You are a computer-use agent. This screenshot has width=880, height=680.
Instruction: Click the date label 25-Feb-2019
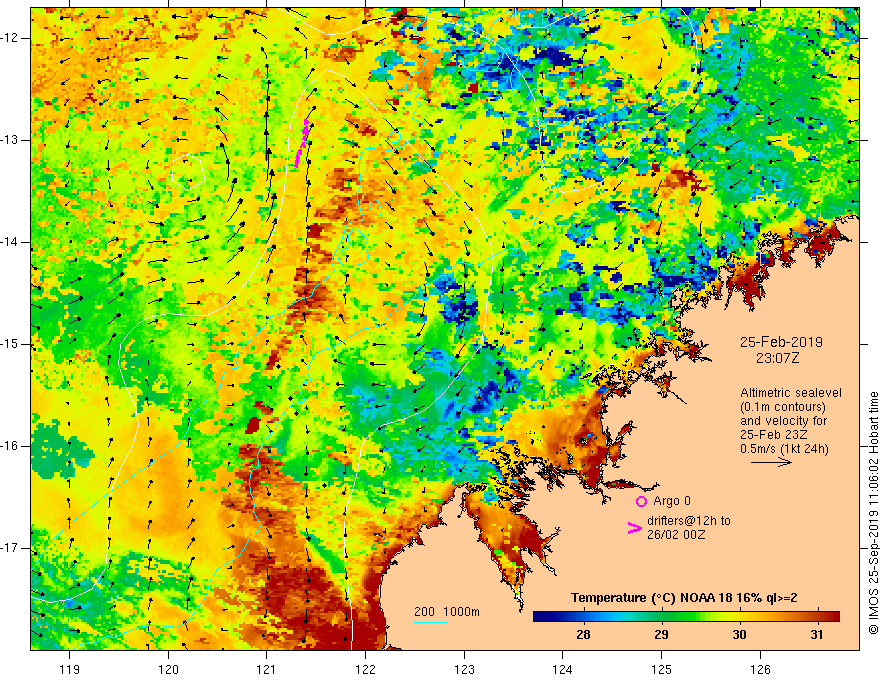781,342
